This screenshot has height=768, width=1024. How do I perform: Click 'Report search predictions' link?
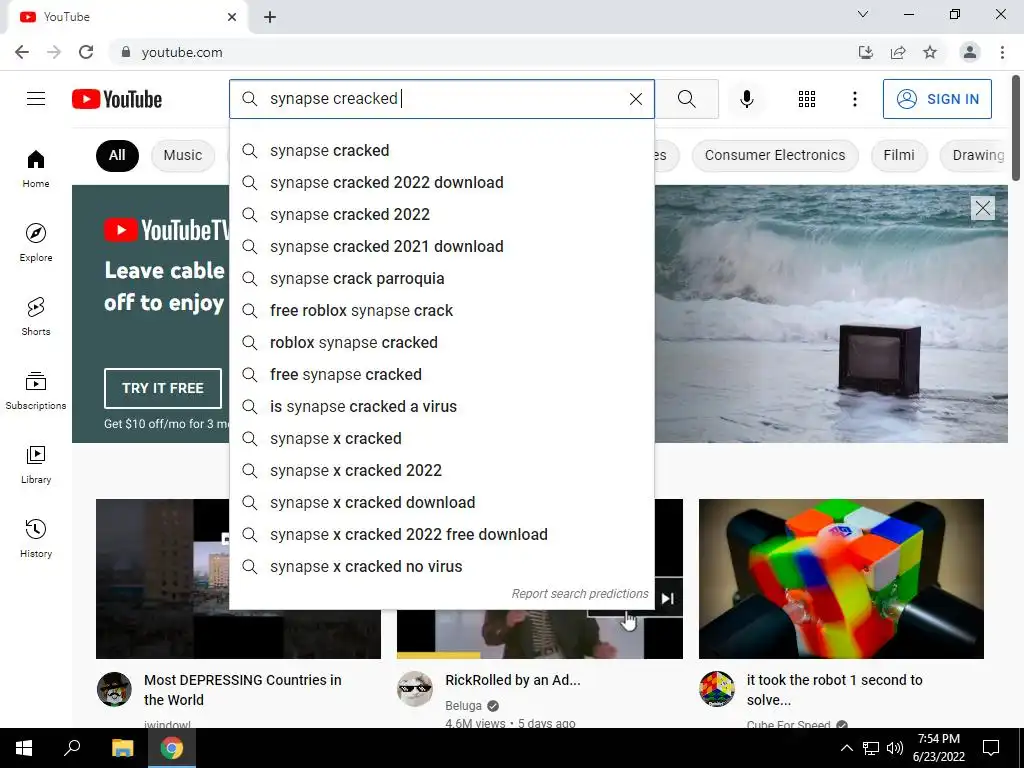580,594
